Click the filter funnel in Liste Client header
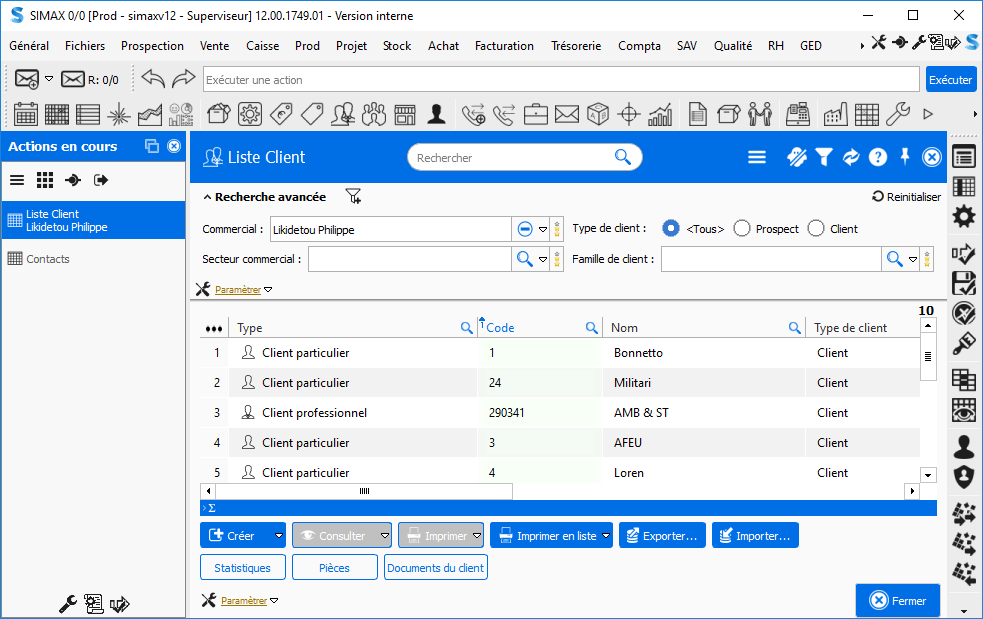 [823, 157]
